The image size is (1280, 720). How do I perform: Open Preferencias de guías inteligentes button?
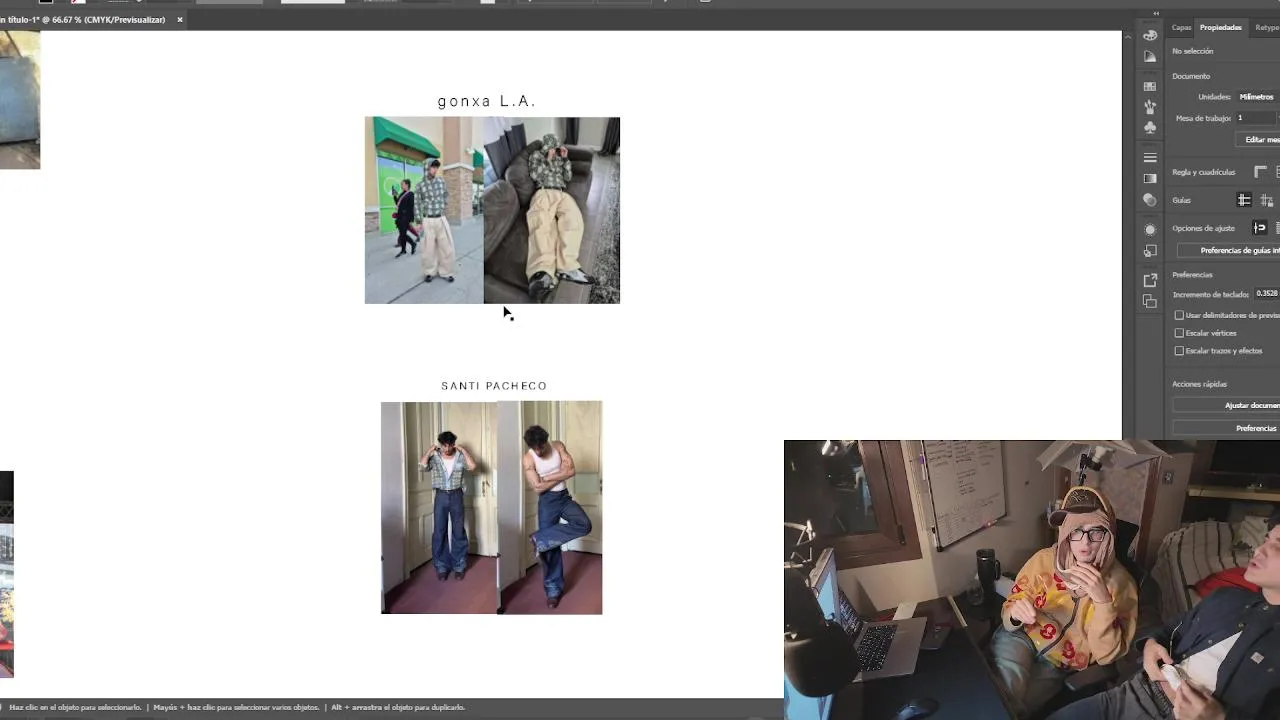tap(1228, 250)
